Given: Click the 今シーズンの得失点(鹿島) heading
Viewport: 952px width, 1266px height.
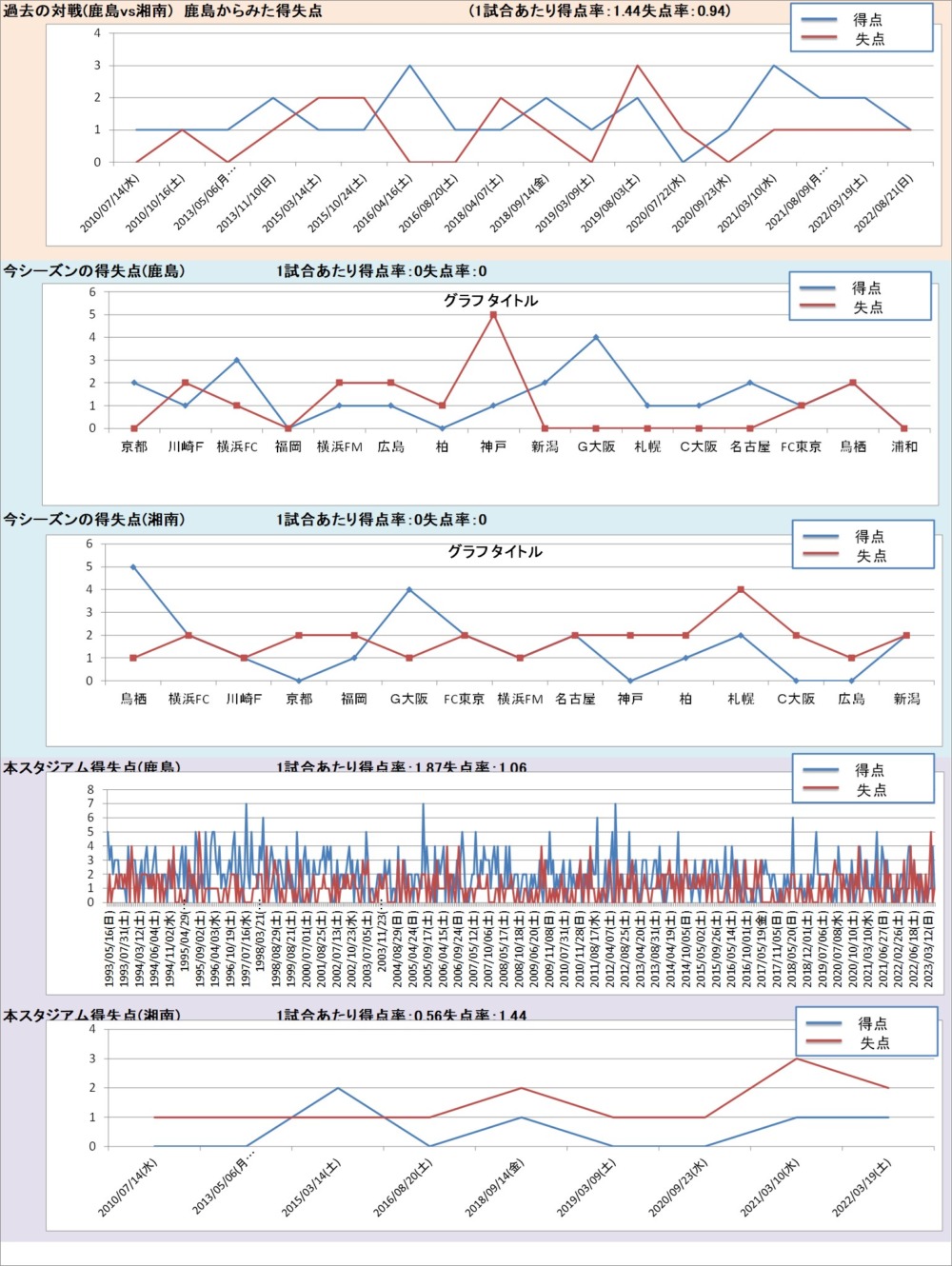Looking at the screenshot, I should point(94,271).
